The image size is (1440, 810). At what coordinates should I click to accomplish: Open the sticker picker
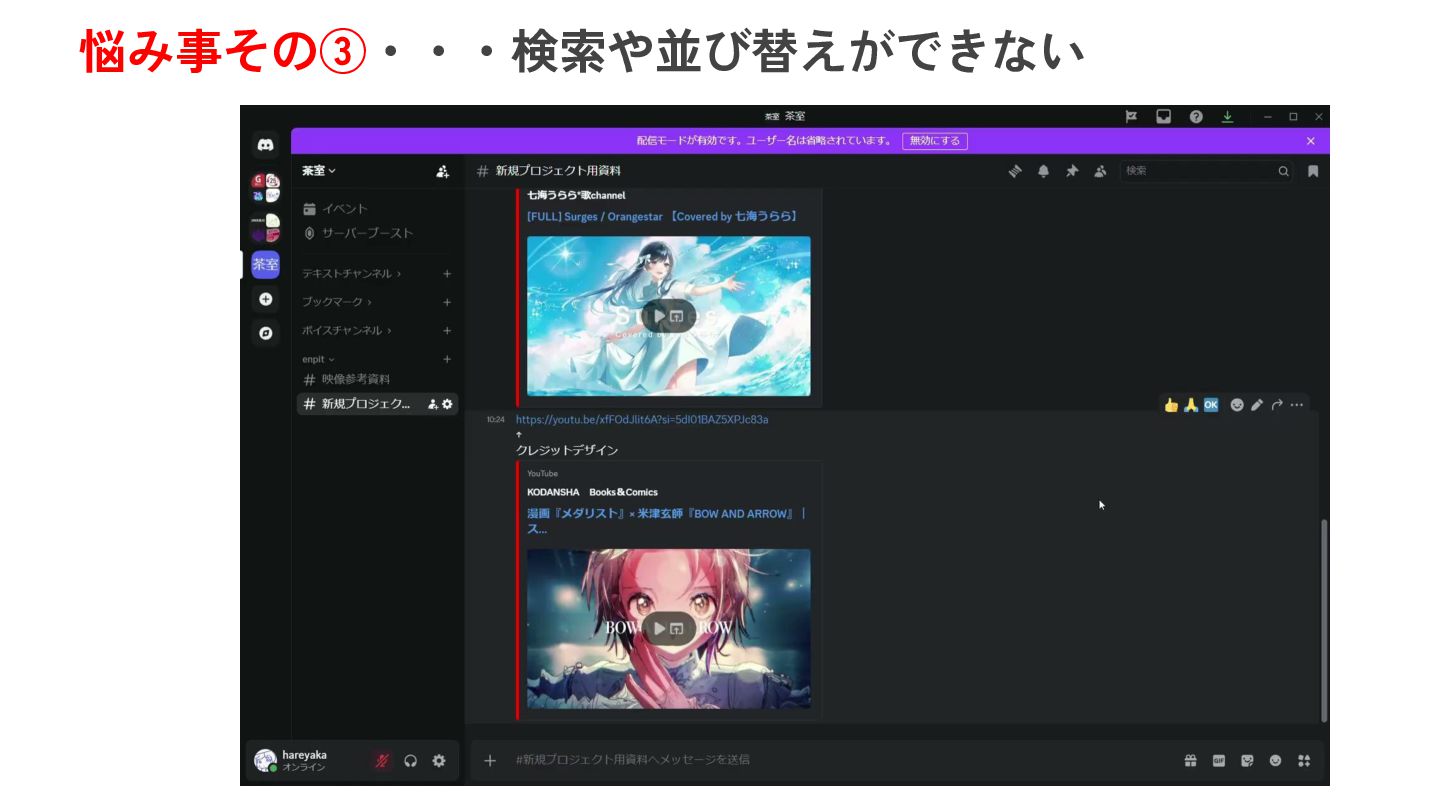pos(1247,760)
